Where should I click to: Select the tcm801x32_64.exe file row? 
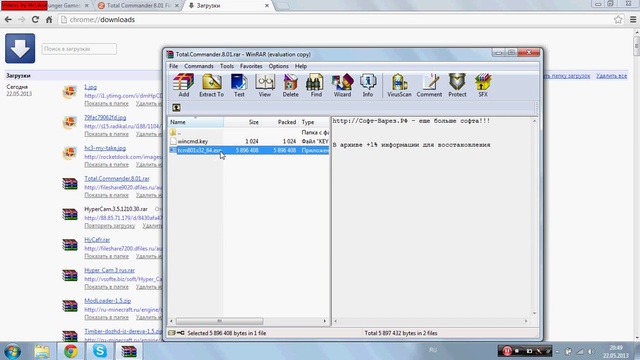tap(249, 150)
